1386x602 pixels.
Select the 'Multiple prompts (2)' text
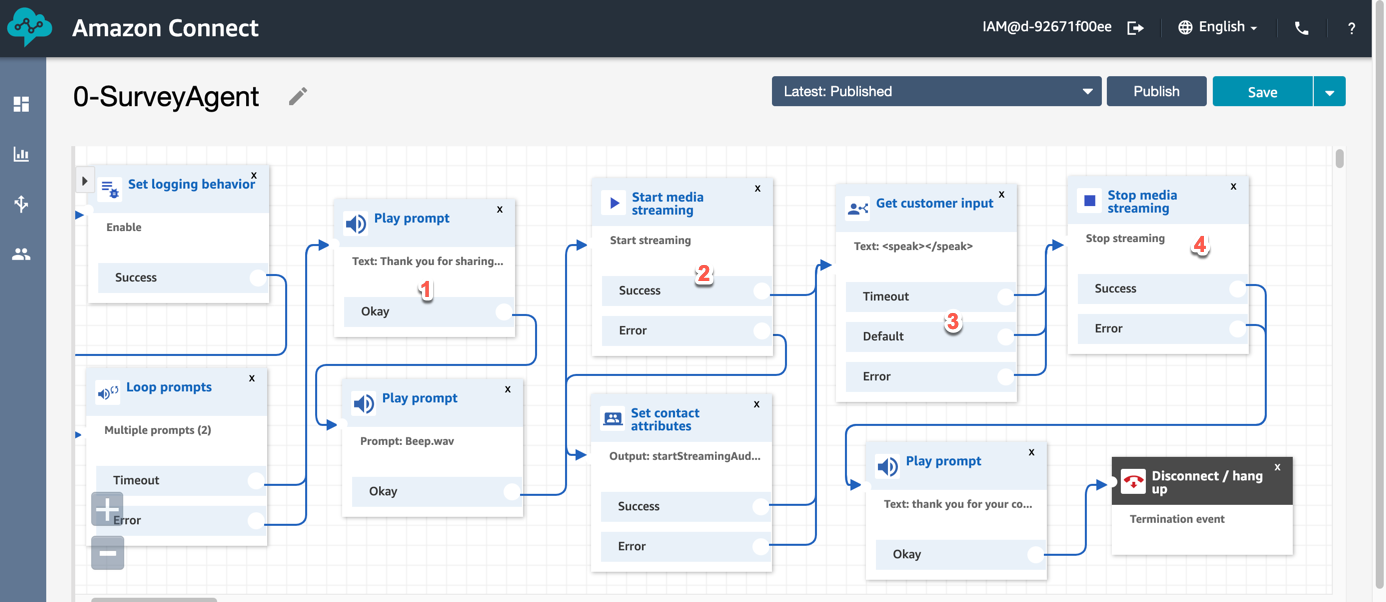158,430
